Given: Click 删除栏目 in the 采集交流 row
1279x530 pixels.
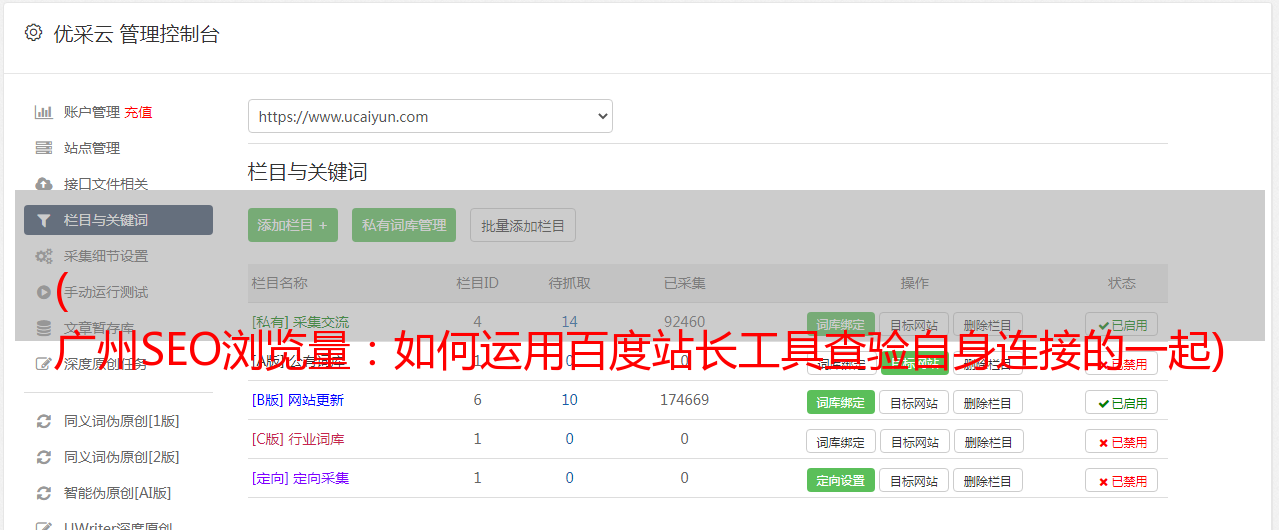Looking at the screenshot, I should coord(988,324).
